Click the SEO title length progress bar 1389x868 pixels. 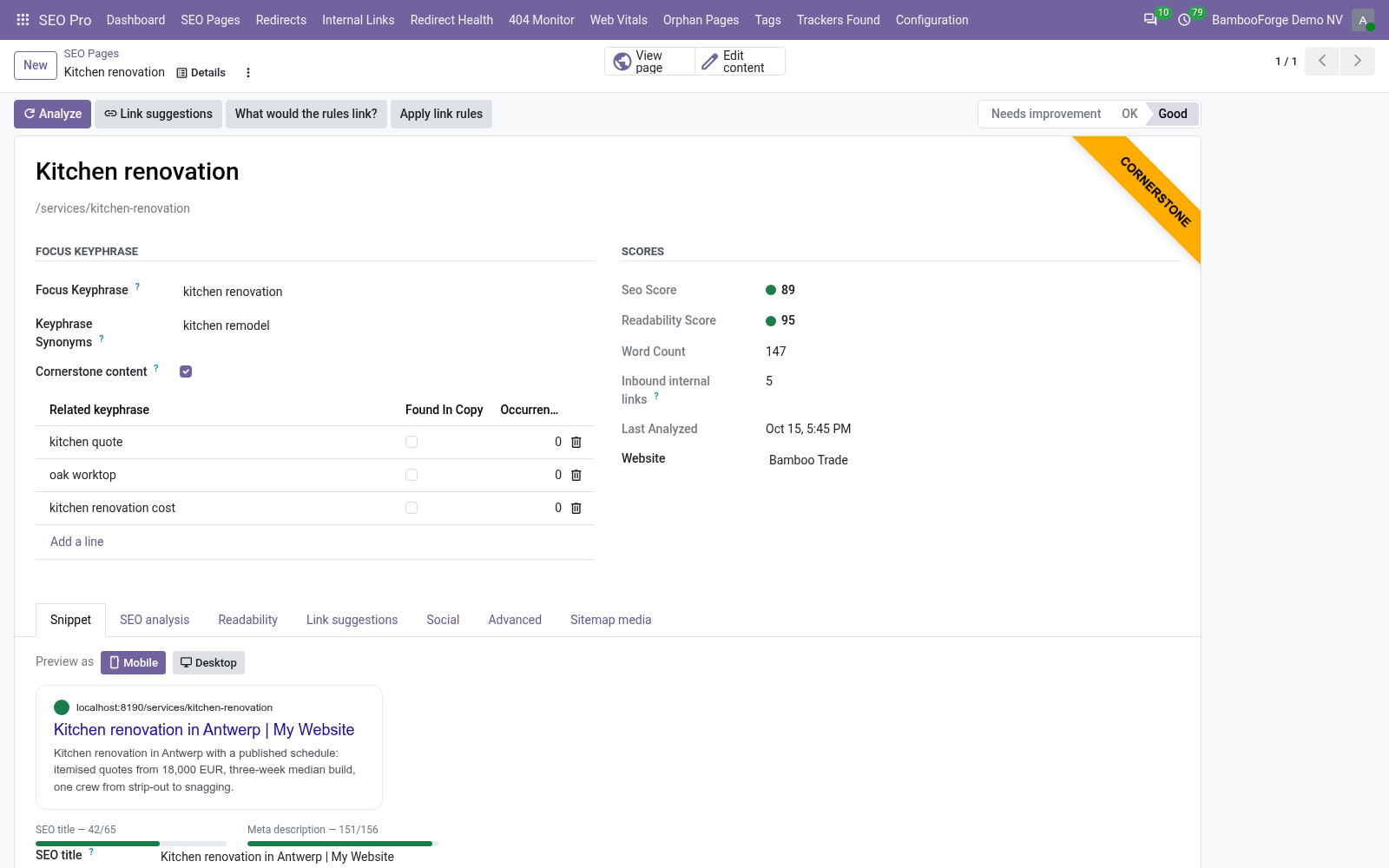[131, 844]
